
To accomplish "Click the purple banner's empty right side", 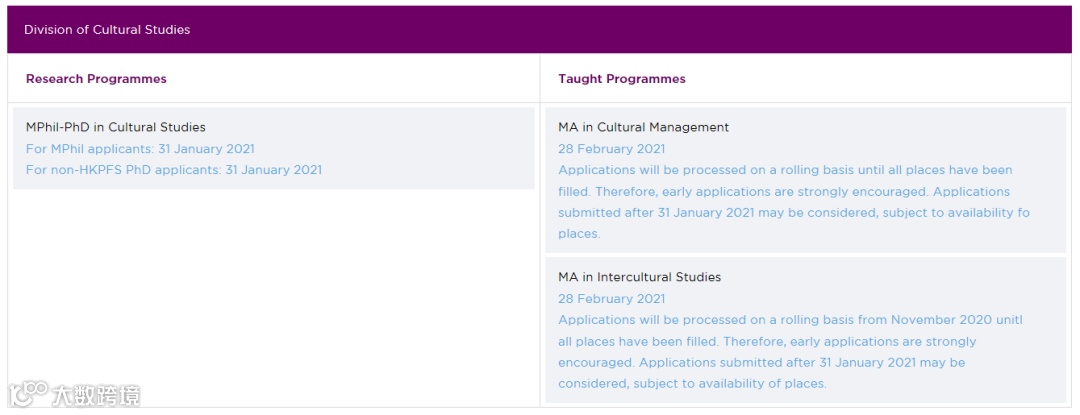I will point(800,30).
